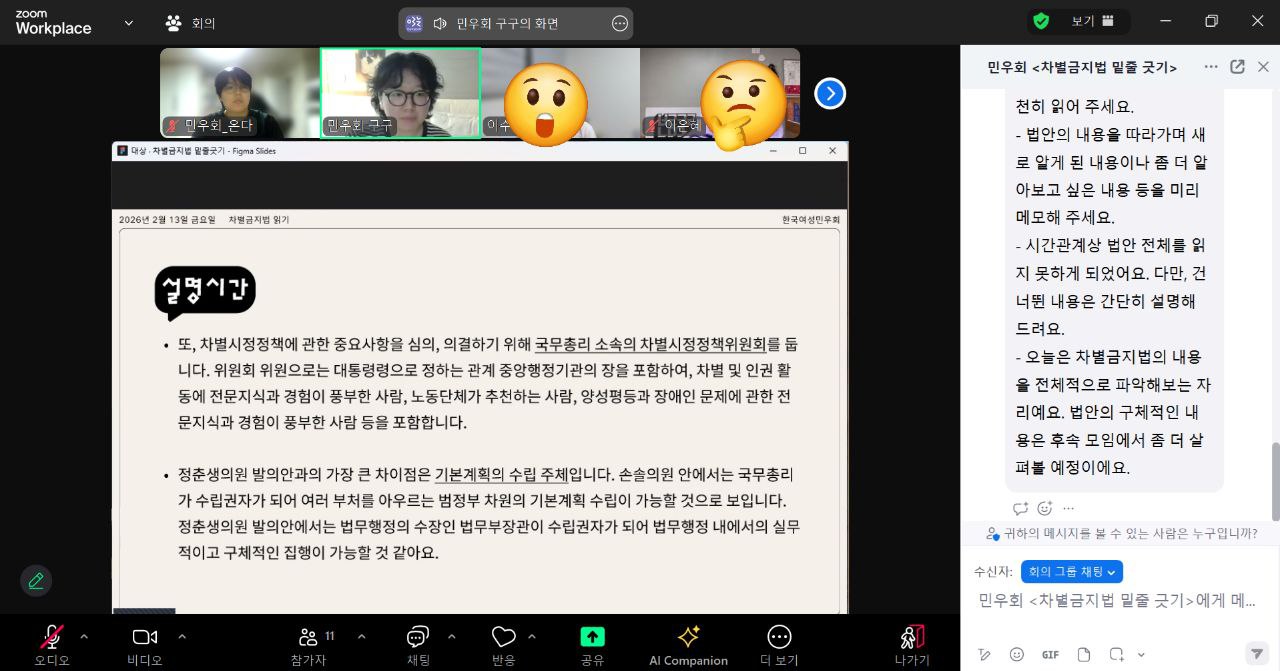Open the emoji picker in the message composer
The image size is (1280, 671).
click(1016, 654)
